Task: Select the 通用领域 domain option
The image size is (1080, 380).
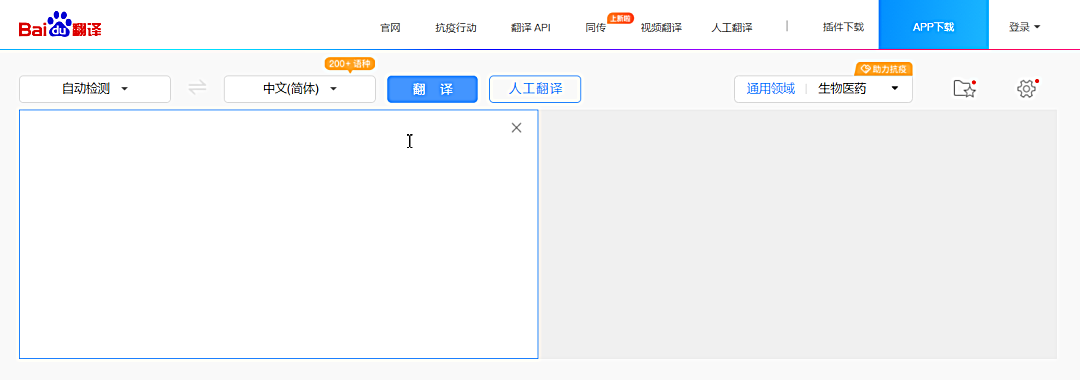Action: pyautogui.click(x=771, y=88)
